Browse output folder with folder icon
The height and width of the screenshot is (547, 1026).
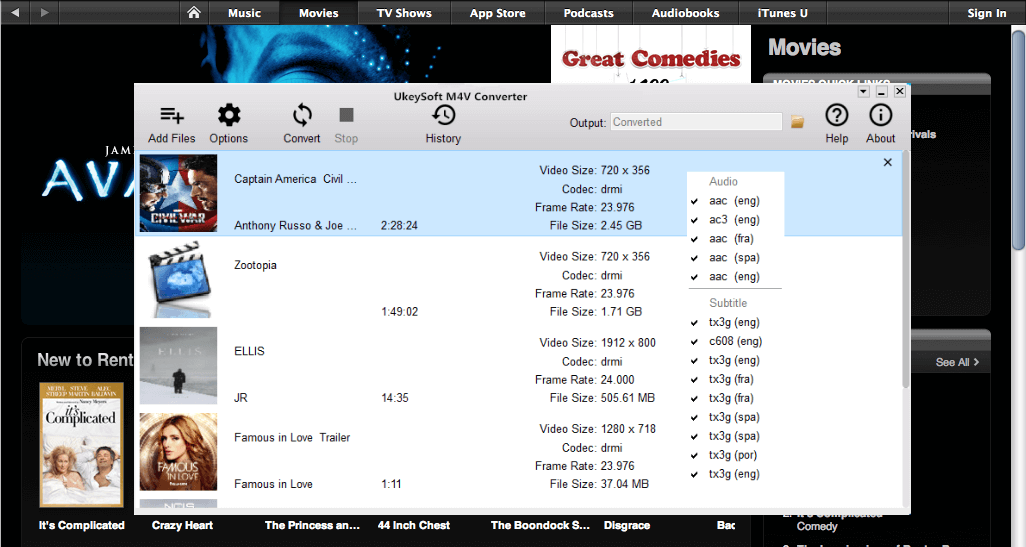[797, 122]
